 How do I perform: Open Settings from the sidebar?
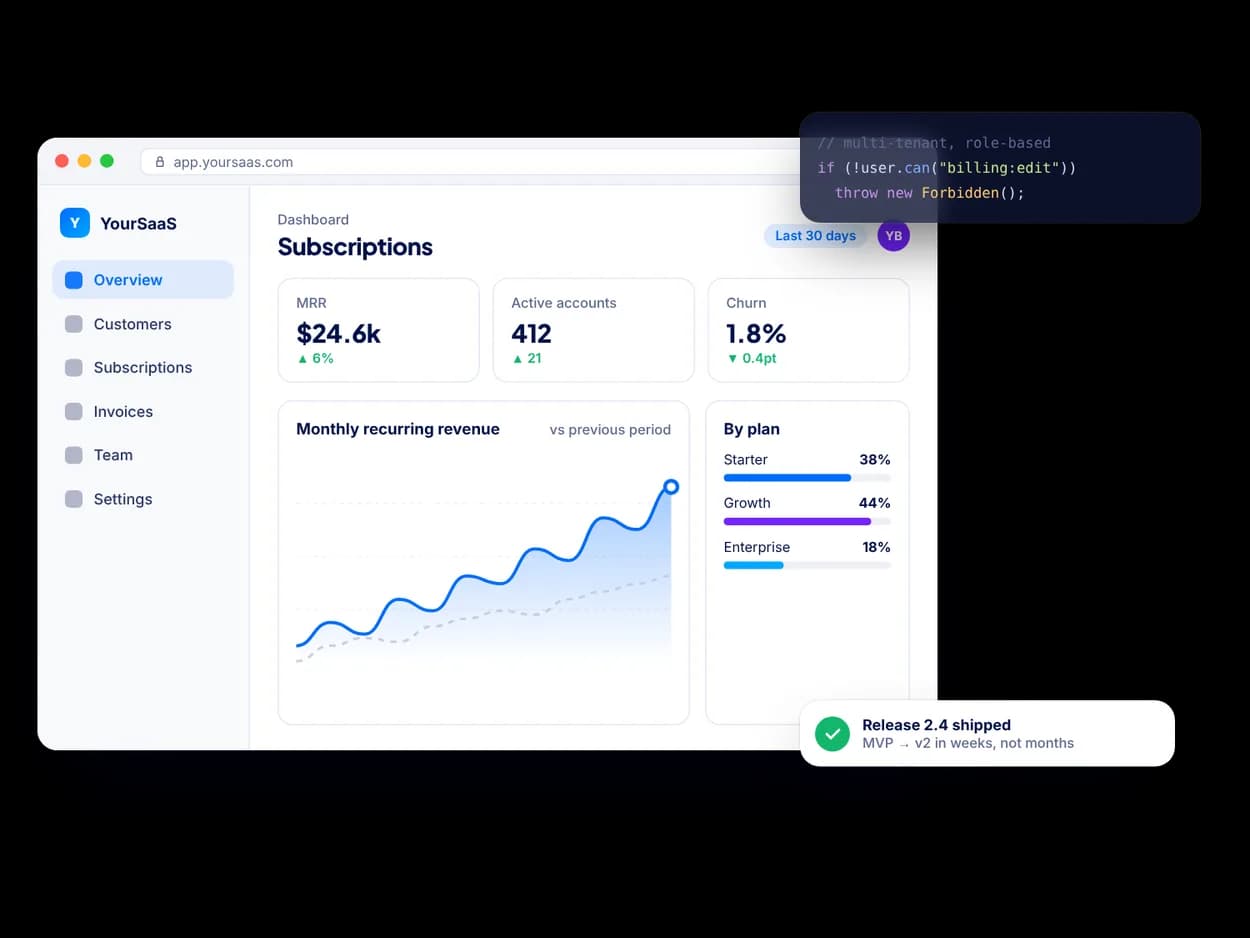point(143,499)
